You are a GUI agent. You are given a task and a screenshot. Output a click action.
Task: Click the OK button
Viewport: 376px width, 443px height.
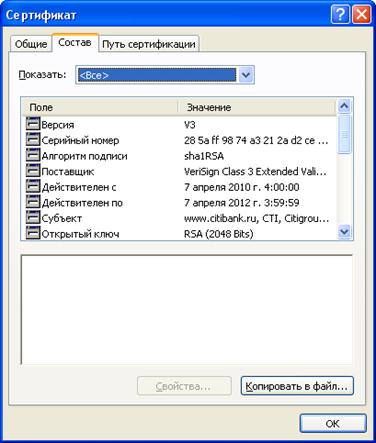coord(333,424)
